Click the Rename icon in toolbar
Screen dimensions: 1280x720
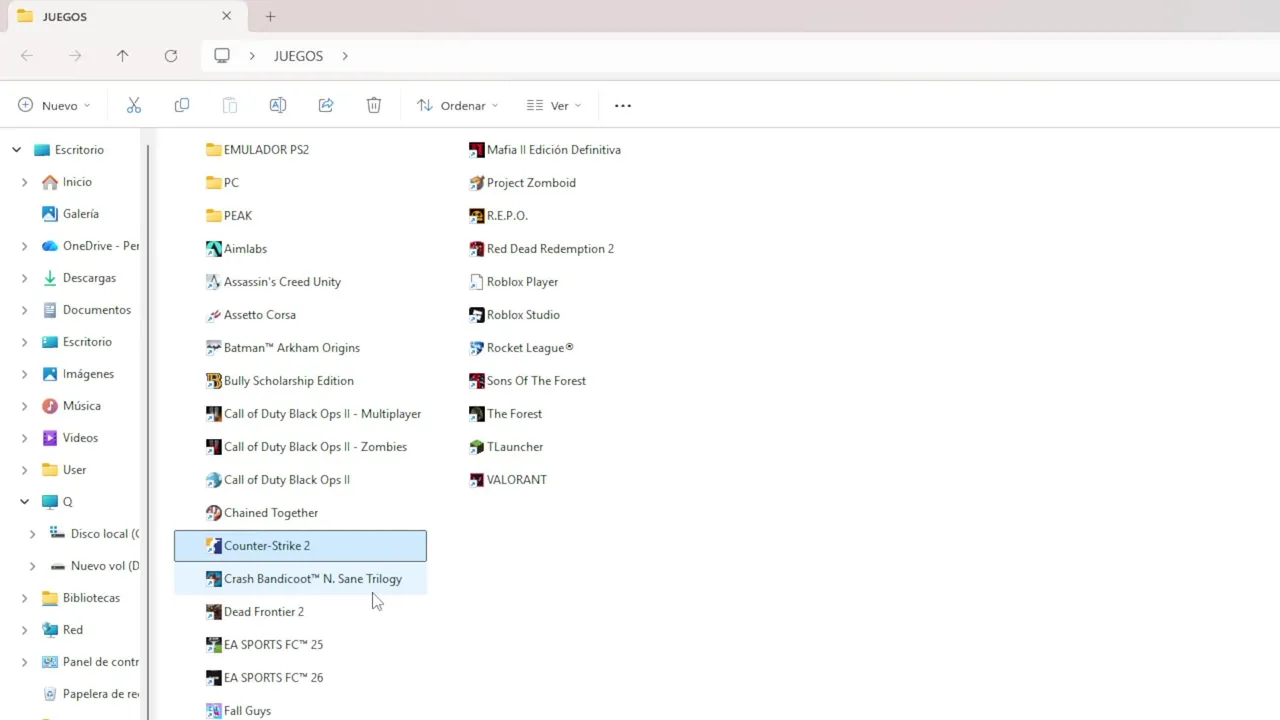[x=278, y=105]
